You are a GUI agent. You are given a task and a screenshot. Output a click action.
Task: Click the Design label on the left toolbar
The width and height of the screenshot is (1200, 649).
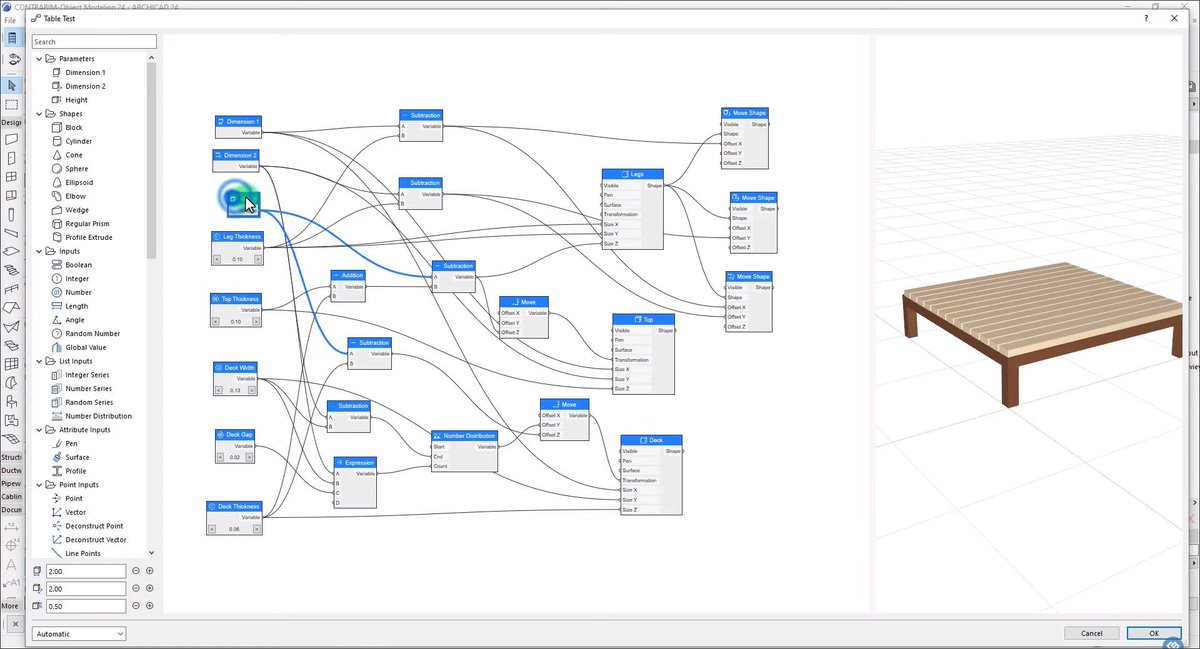(10, 122)
